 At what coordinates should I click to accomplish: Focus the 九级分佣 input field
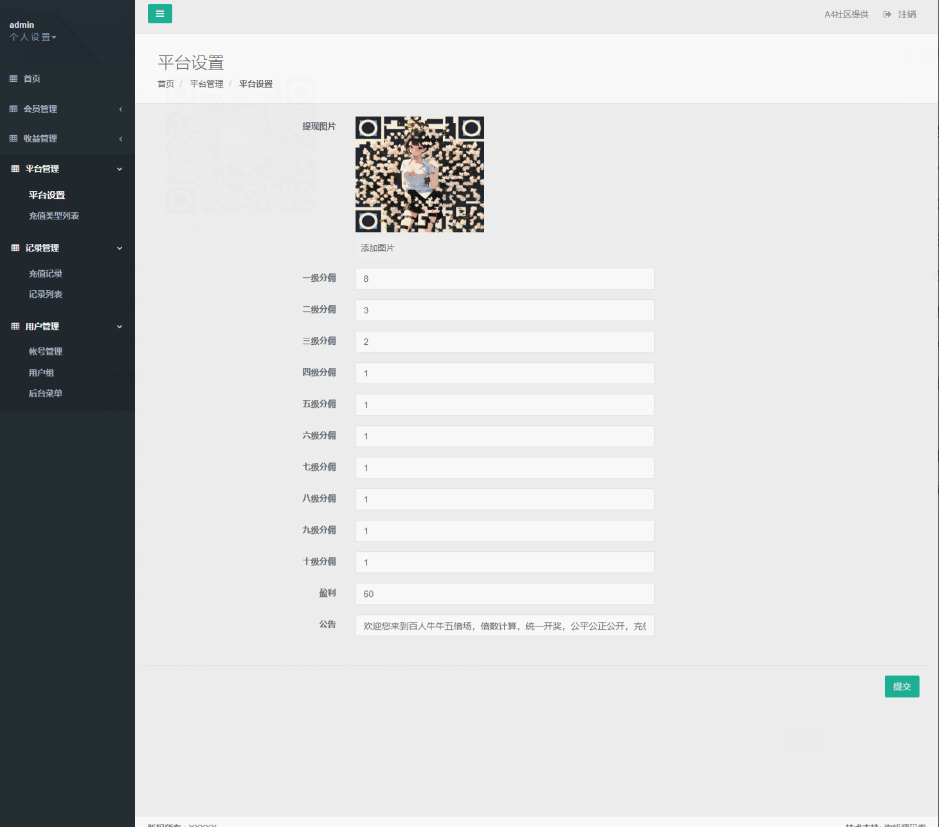pyautogui.click(x=505, y=531)
